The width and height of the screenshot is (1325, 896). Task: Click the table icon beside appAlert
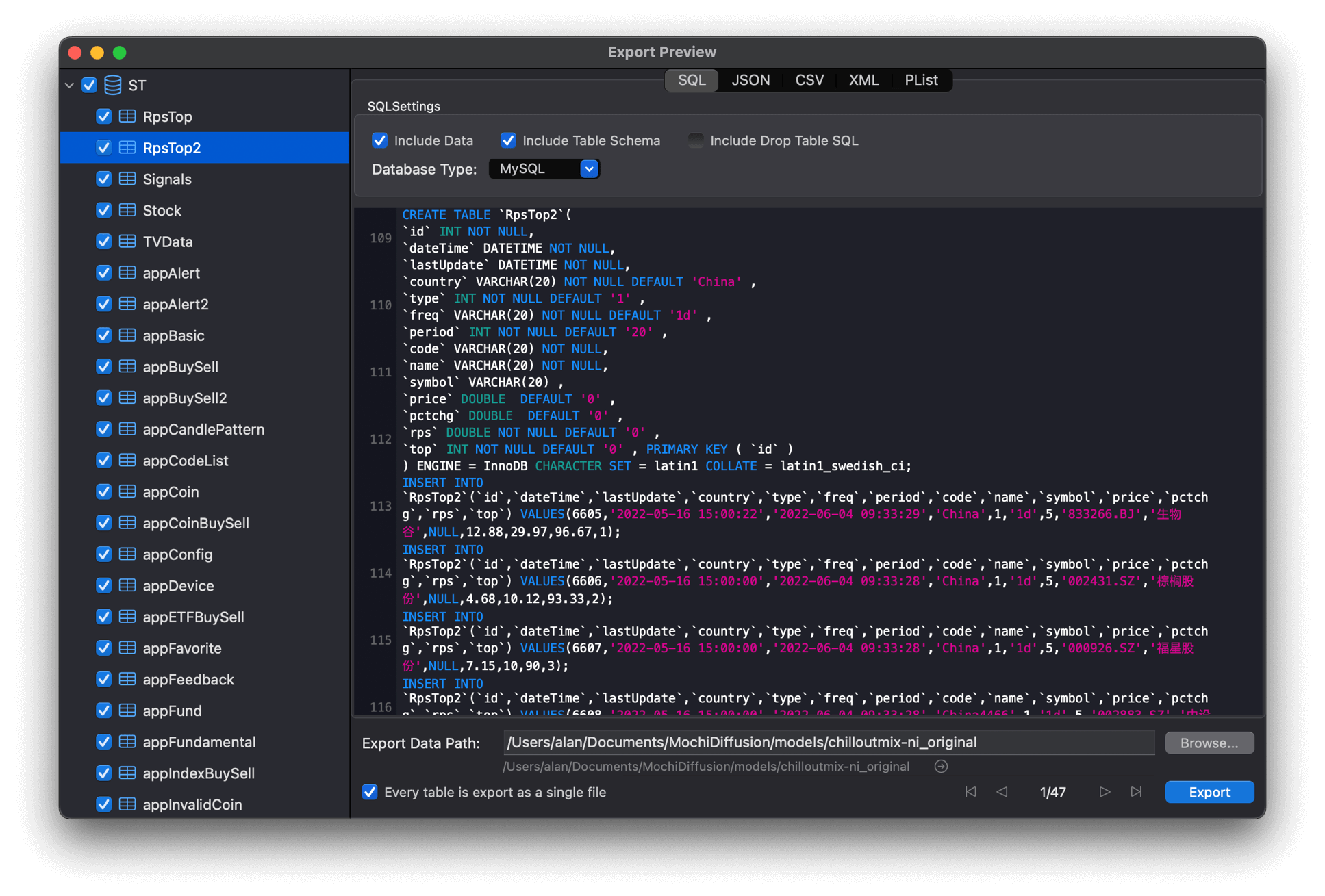(x=127, y=272)
